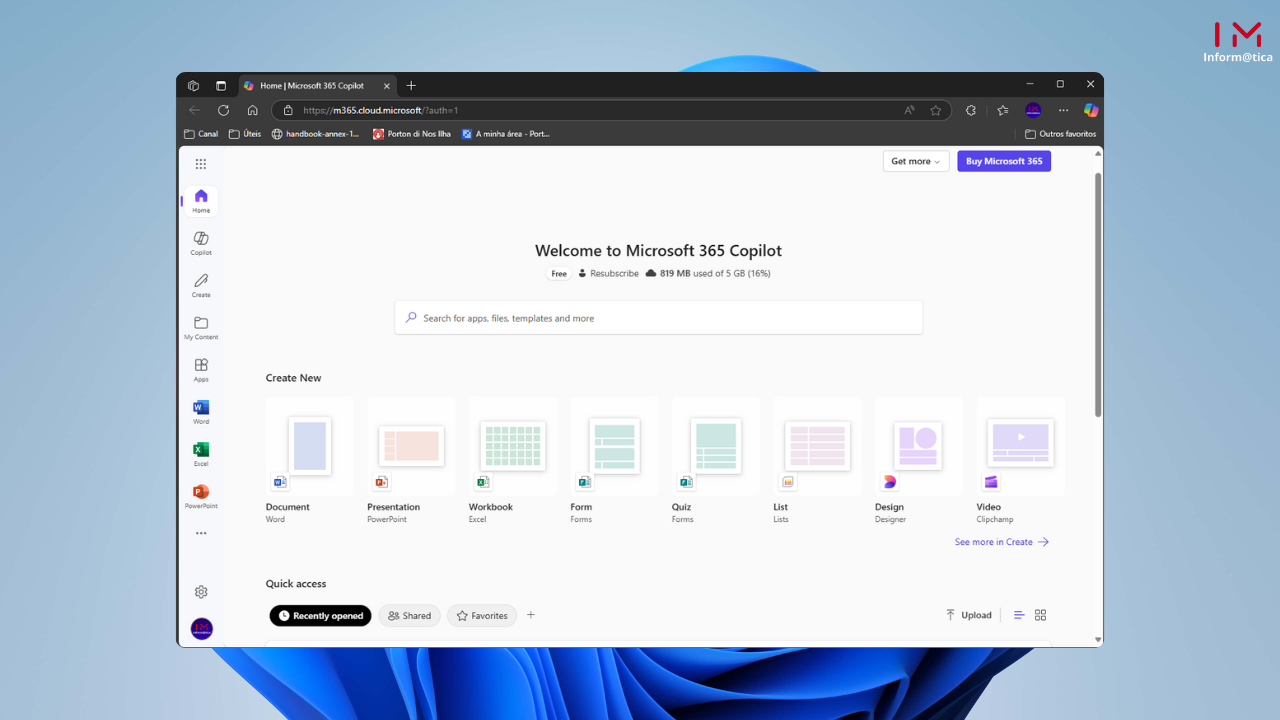This screenshot has height=720, width=1280.
Task: Toggle Read aloud icon in address bar
Action: [909, 110]
